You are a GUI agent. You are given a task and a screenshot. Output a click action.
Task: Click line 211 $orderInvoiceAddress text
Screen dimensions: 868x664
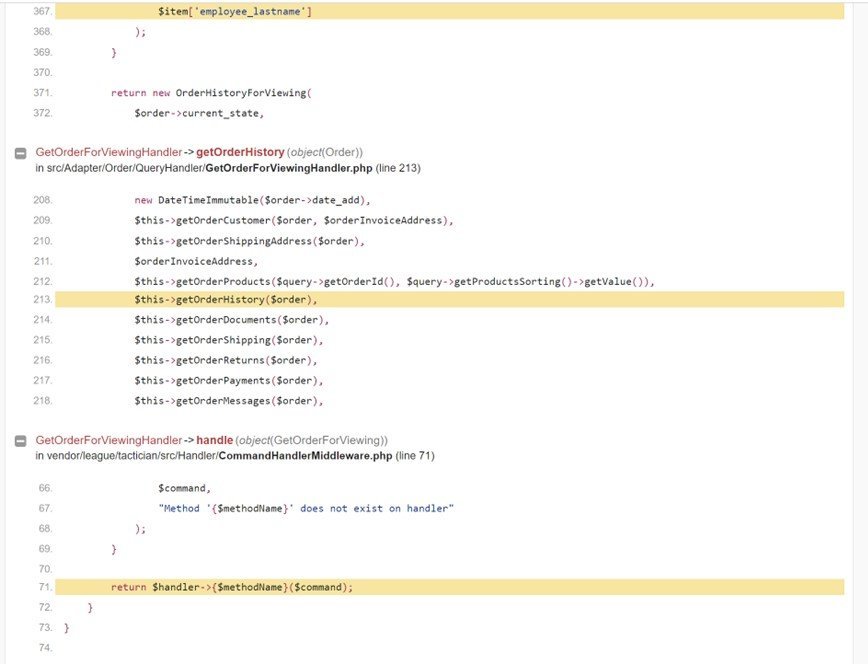[x=196, y=261]
